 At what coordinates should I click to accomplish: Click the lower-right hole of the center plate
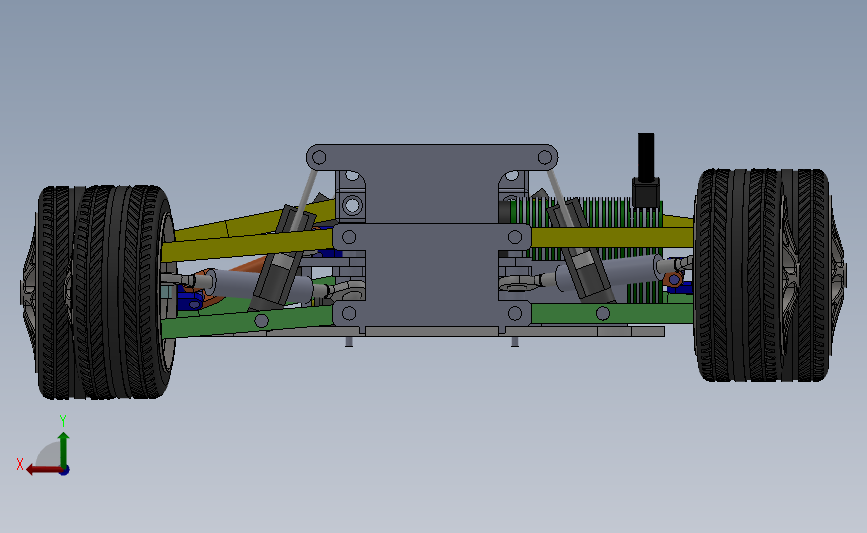click(515, 313)
